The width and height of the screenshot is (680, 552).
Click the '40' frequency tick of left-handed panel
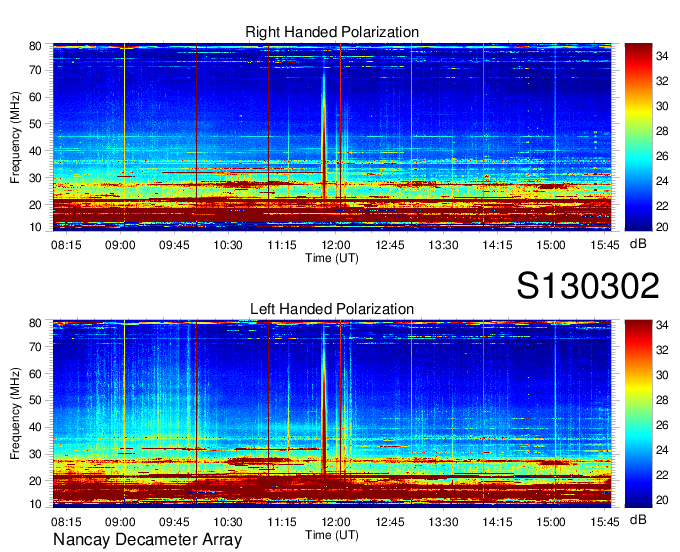35,427
